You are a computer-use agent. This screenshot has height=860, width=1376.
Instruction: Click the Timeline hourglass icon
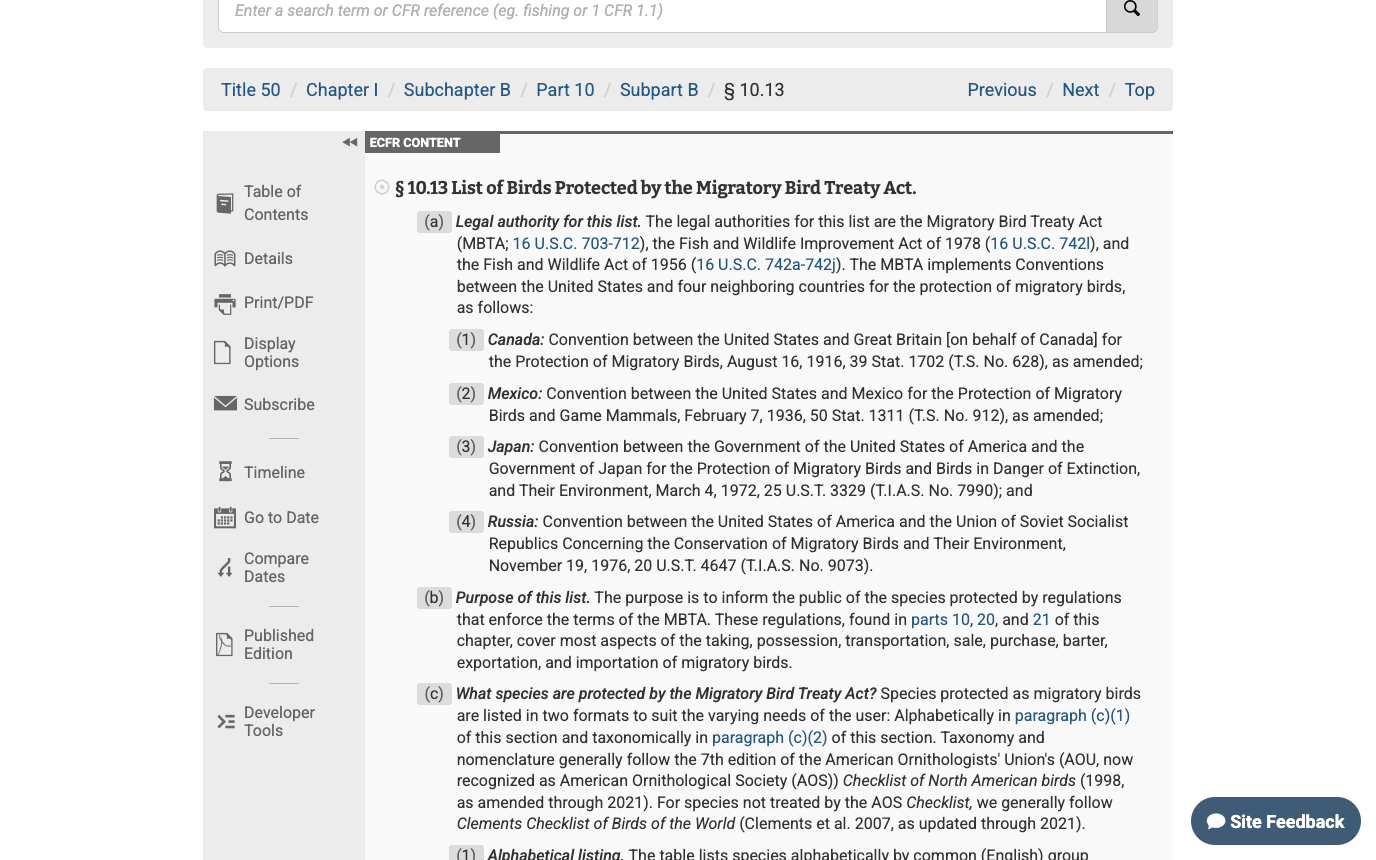point(225,472)
